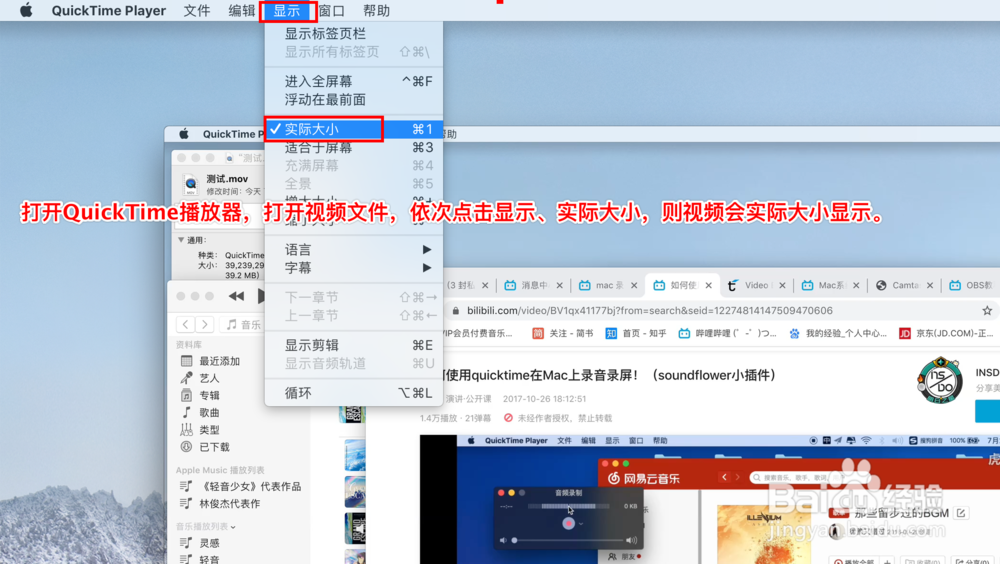
Task: Click the bilibili.com address bar
Action: [x=651, y=311]
